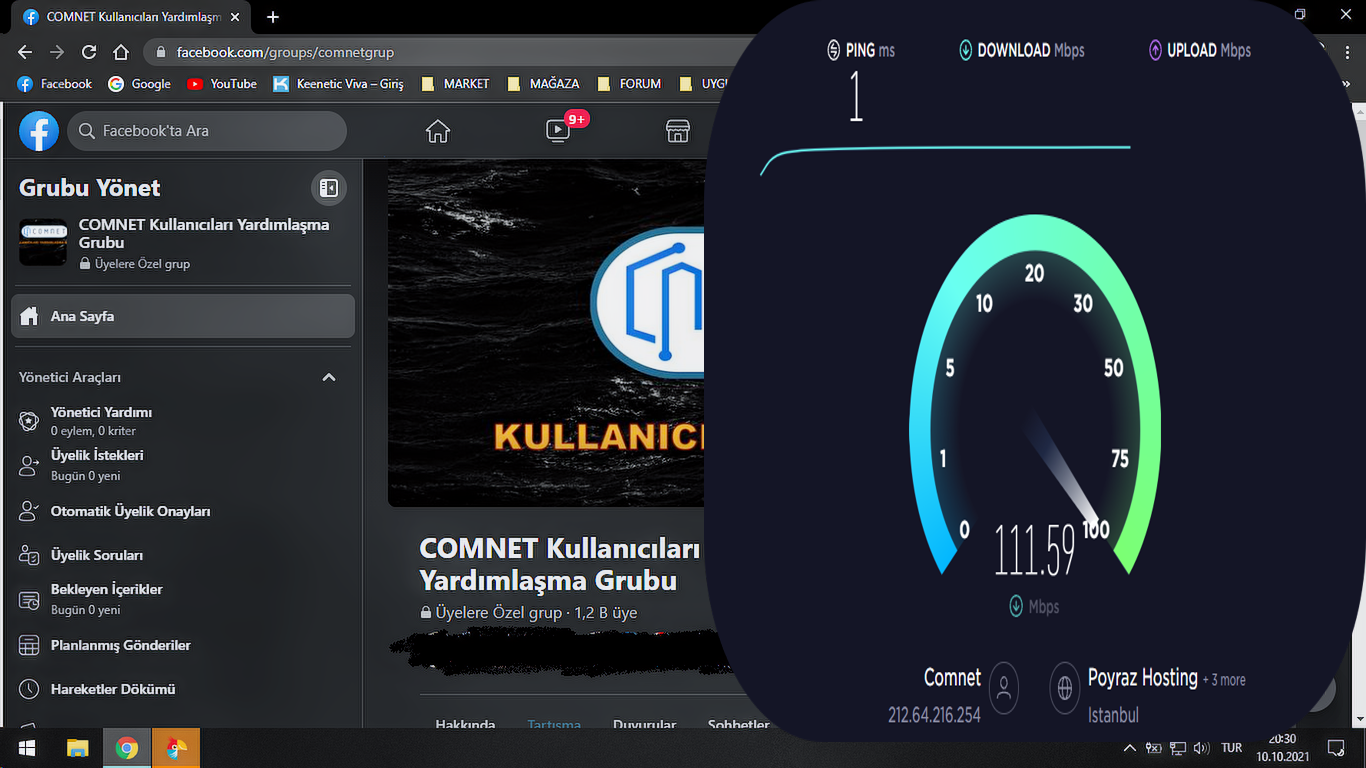Switch to the Duyurular group tab
Image resolution: width=1366 pixels, height=768 pixels.
pos(644,725)
